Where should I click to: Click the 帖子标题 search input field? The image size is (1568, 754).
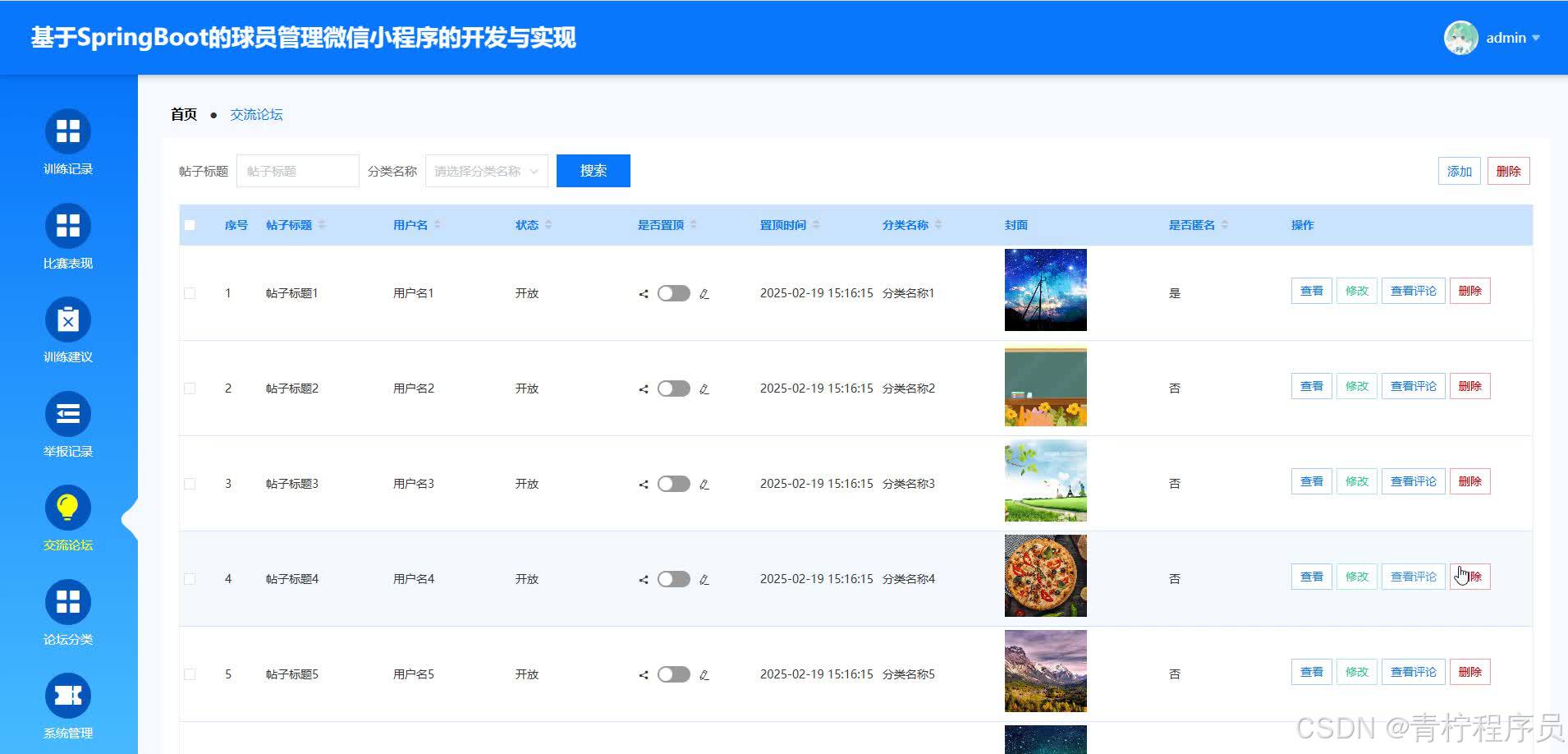[297, 171]
